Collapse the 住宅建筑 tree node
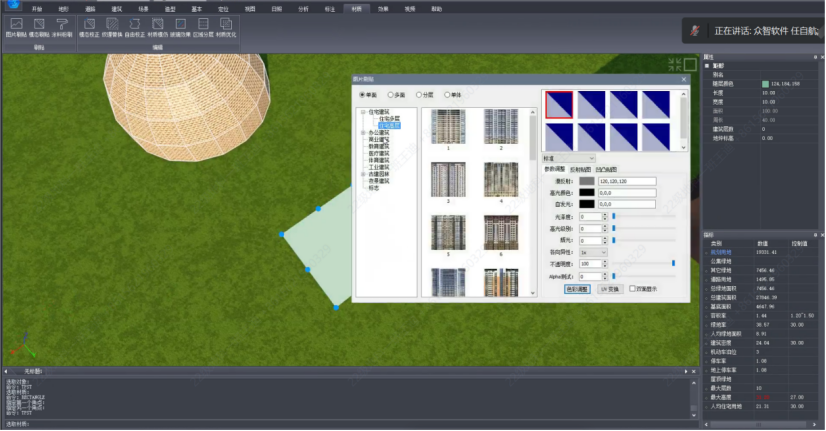The height and width of the screenshot is (431, 826). [363, 111]
